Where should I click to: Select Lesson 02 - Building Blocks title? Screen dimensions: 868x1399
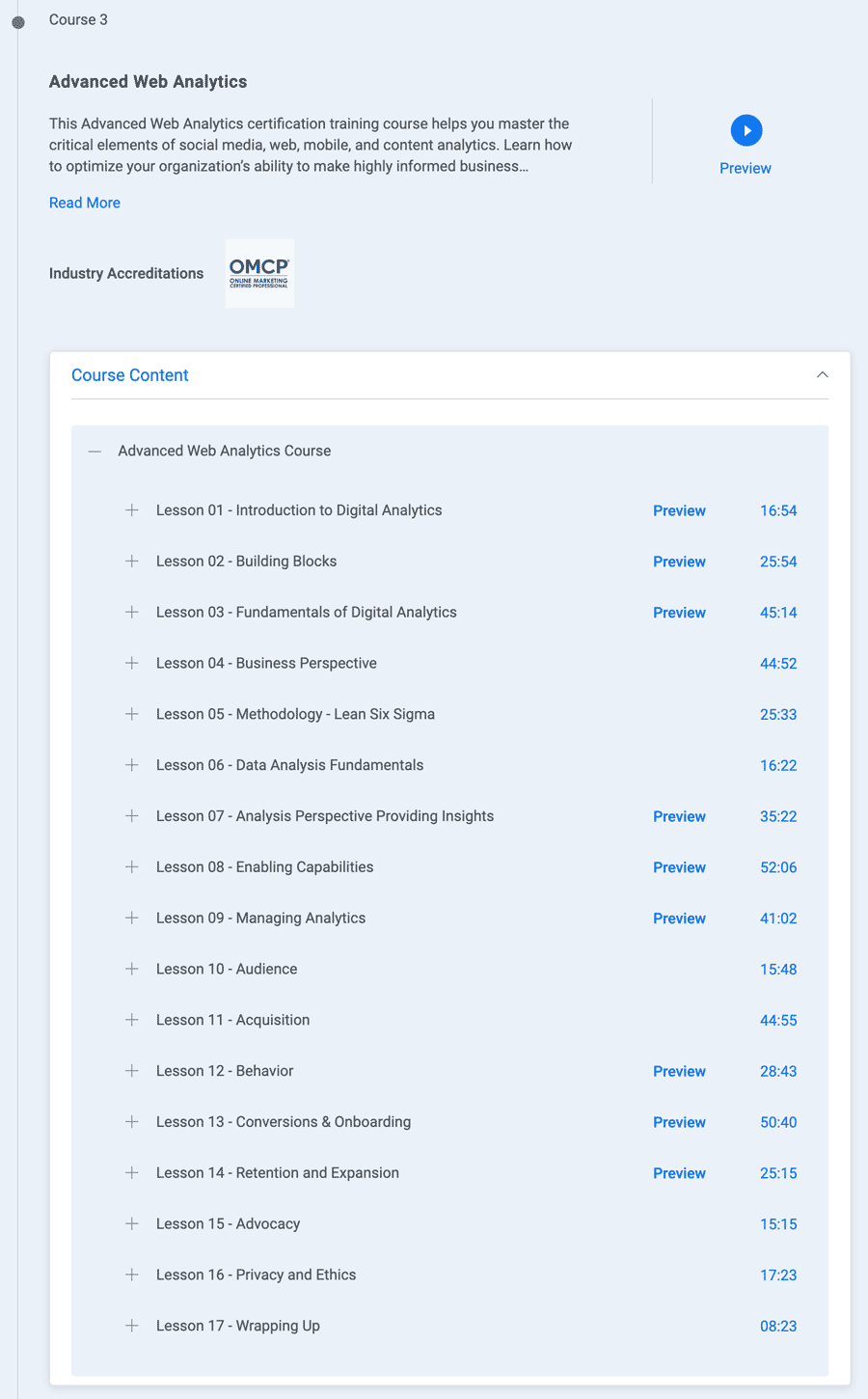247,562
